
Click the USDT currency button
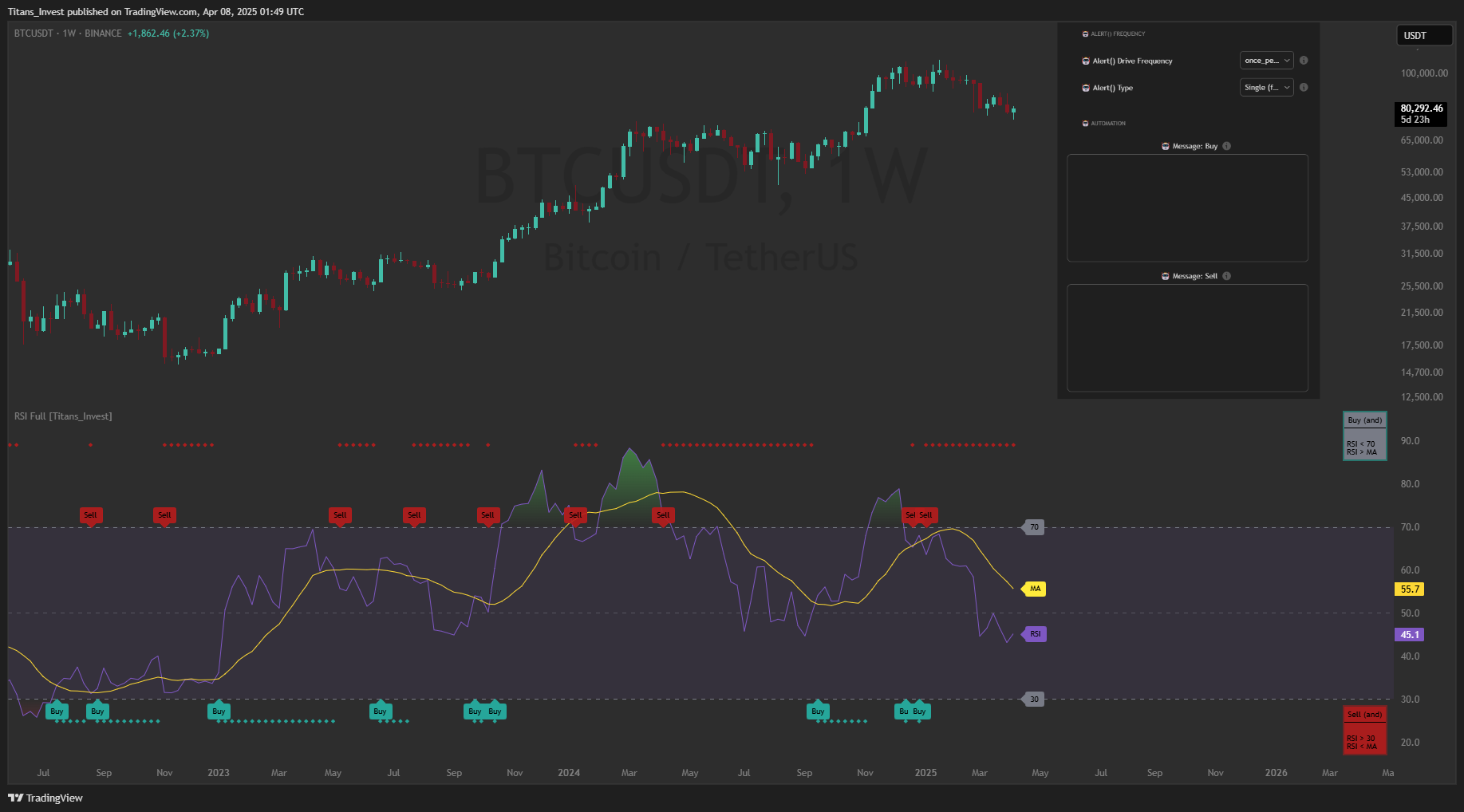click(x=1424, y=36)
